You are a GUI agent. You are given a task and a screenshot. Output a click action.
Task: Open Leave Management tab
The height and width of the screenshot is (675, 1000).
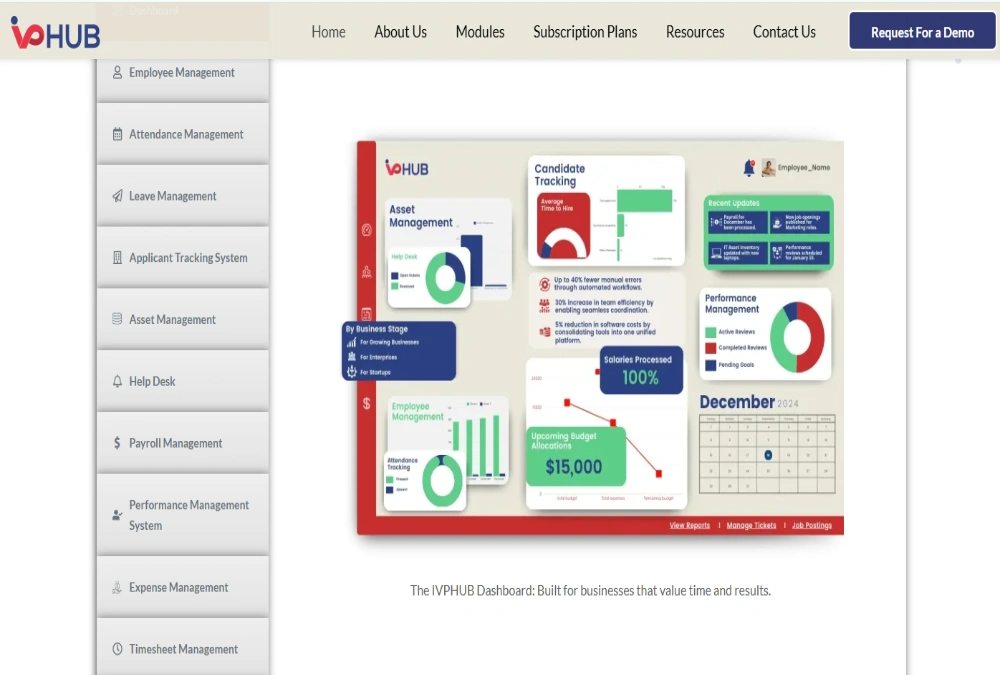coord(183,196)
